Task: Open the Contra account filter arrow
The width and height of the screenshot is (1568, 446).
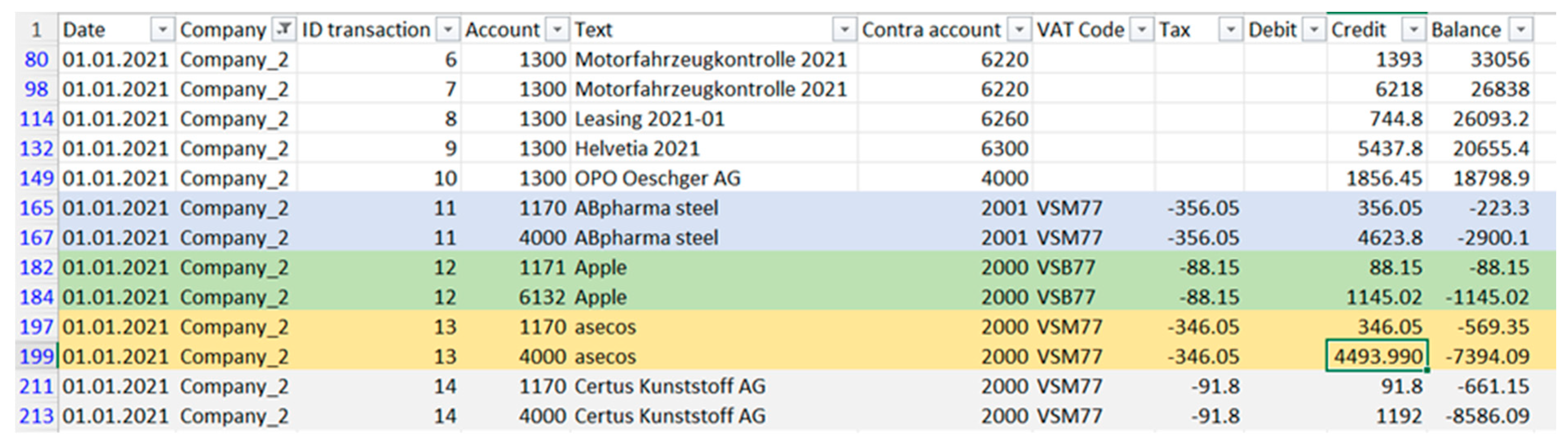Action: pos(1018,29)
